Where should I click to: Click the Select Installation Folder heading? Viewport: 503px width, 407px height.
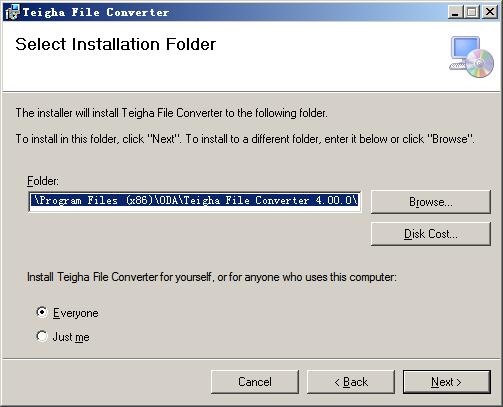[x=116, y=44]
